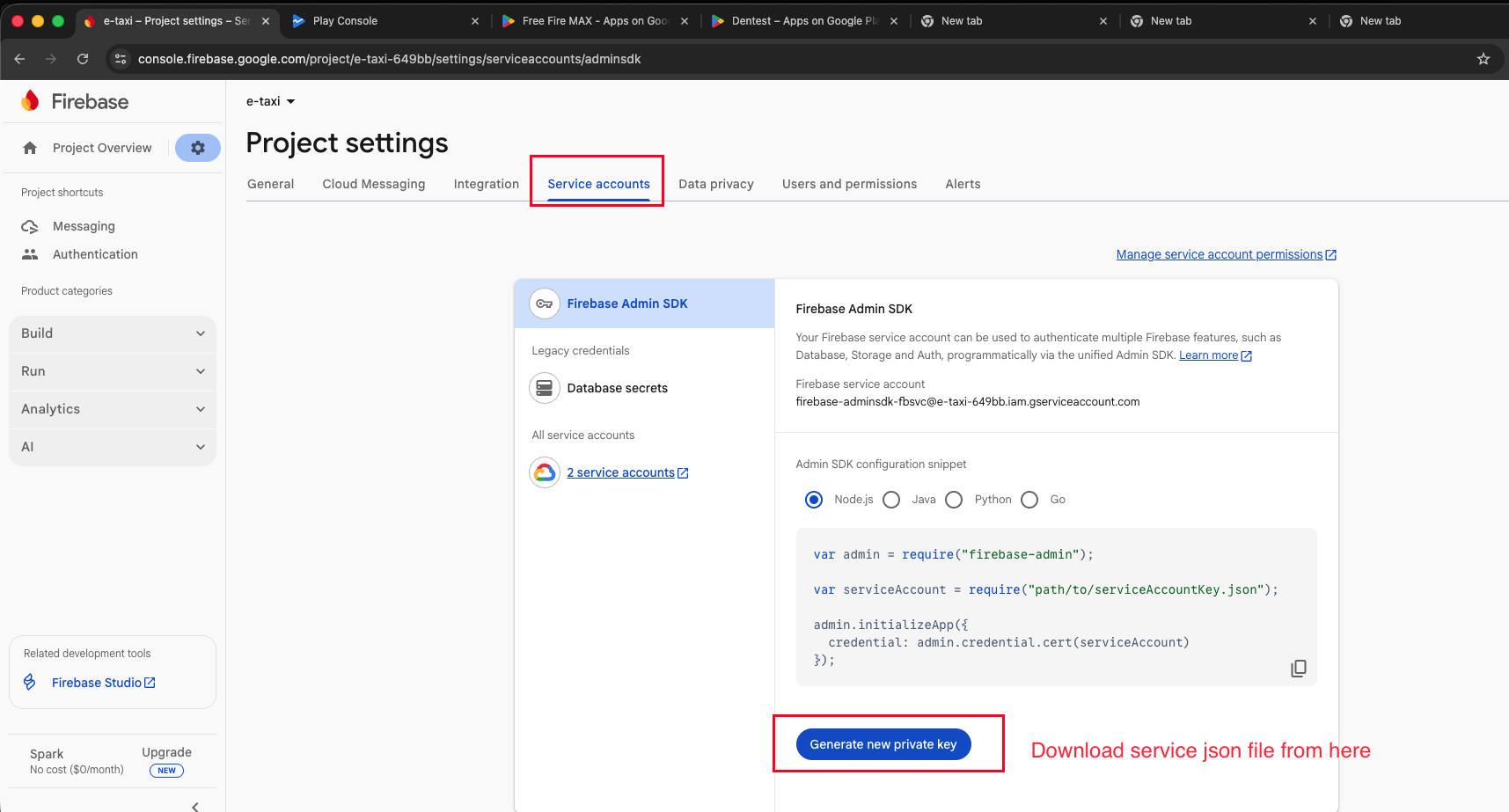Close the e-taxi Project settings tab
This screenshot has width=1509, height=812.
click(x=266, y=21)
